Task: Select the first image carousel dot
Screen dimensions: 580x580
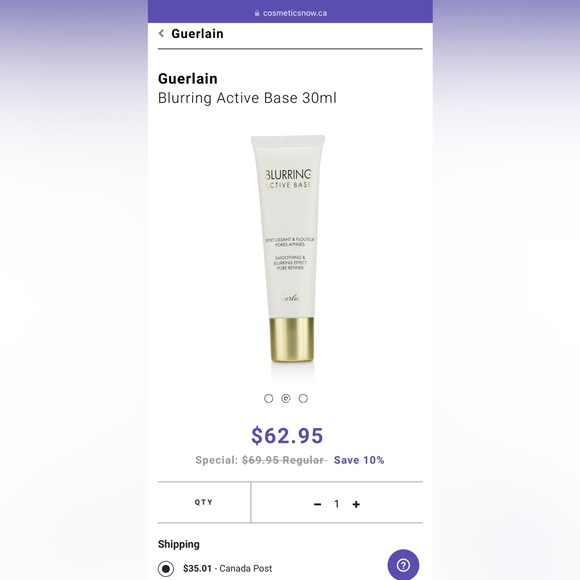Action: [269, 398]
